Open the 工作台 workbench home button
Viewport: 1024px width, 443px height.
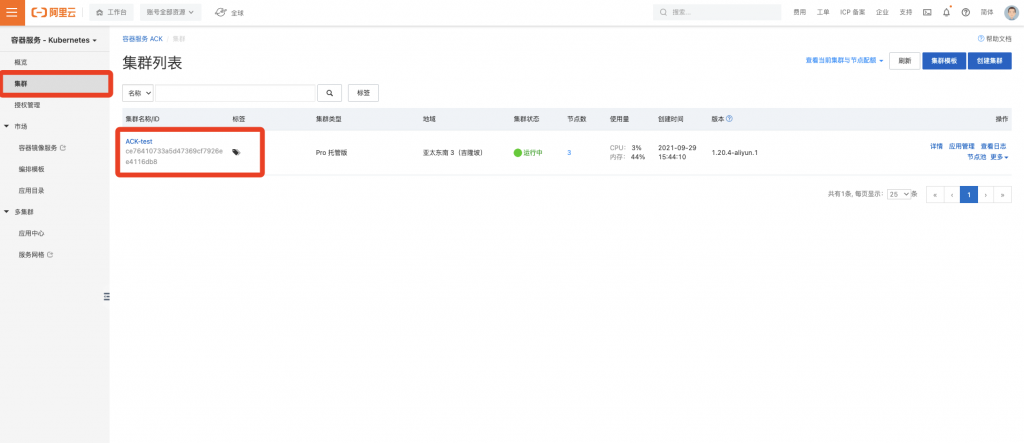coord(112,12)
